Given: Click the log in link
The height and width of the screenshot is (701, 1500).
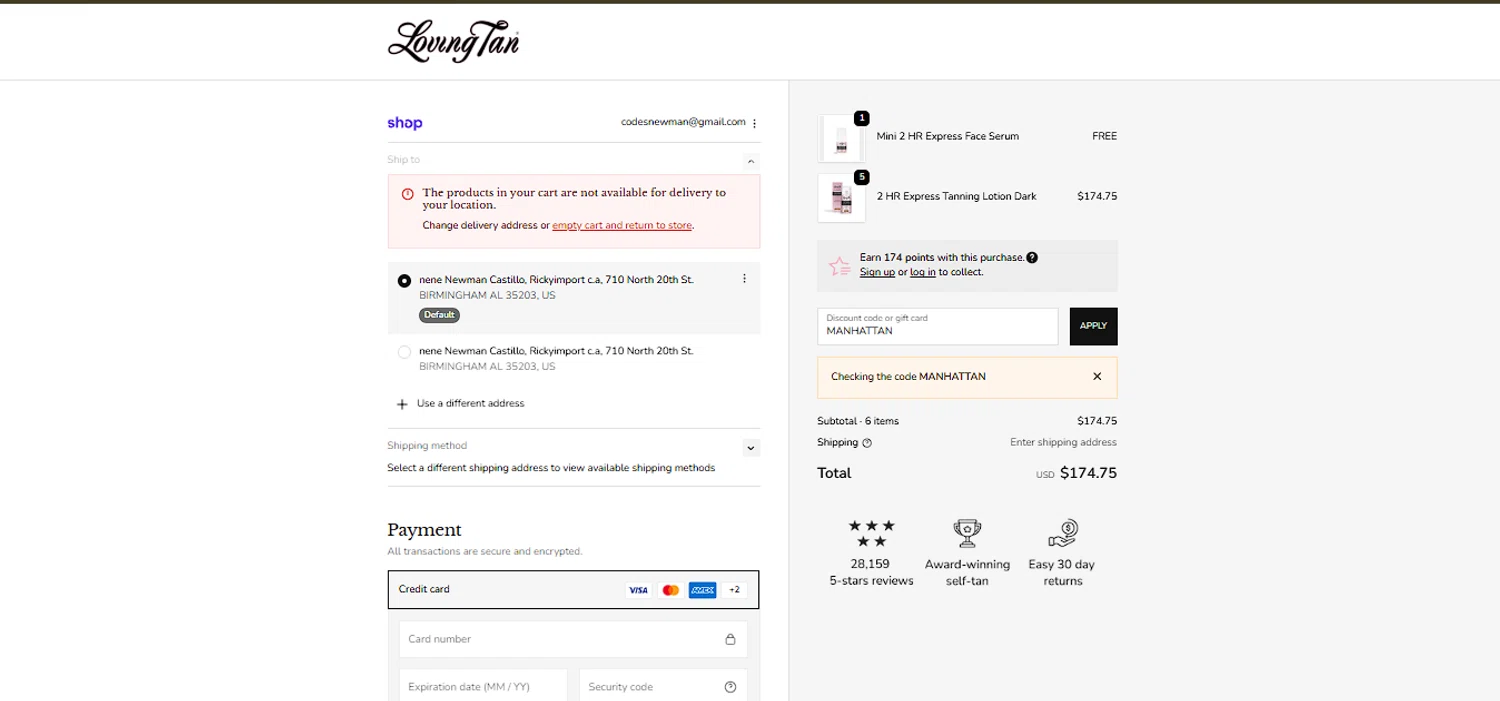Looking at the screenshot, I should [923, 272].
